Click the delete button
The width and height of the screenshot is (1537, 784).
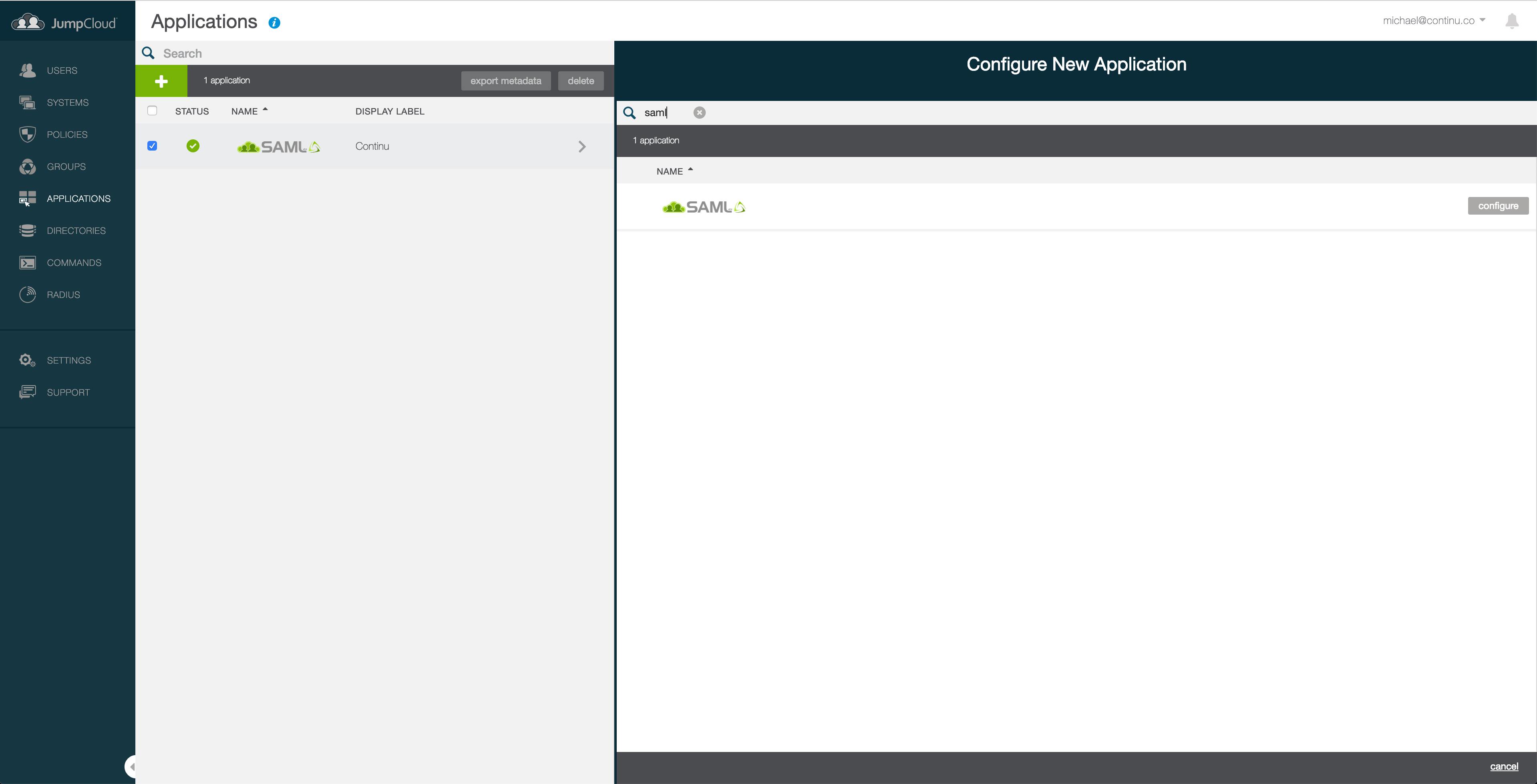click(x=581, y=80)
